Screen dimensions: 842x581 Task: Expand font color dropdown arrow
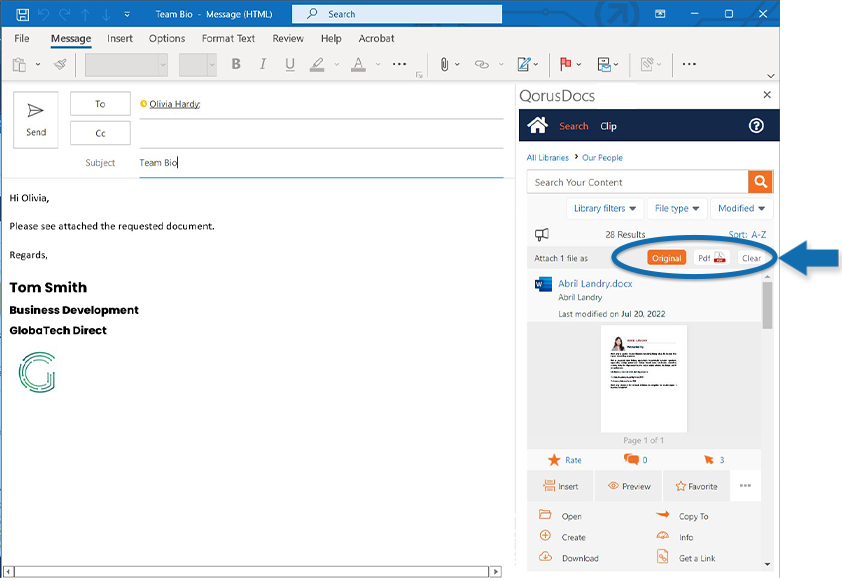[378, 64]
